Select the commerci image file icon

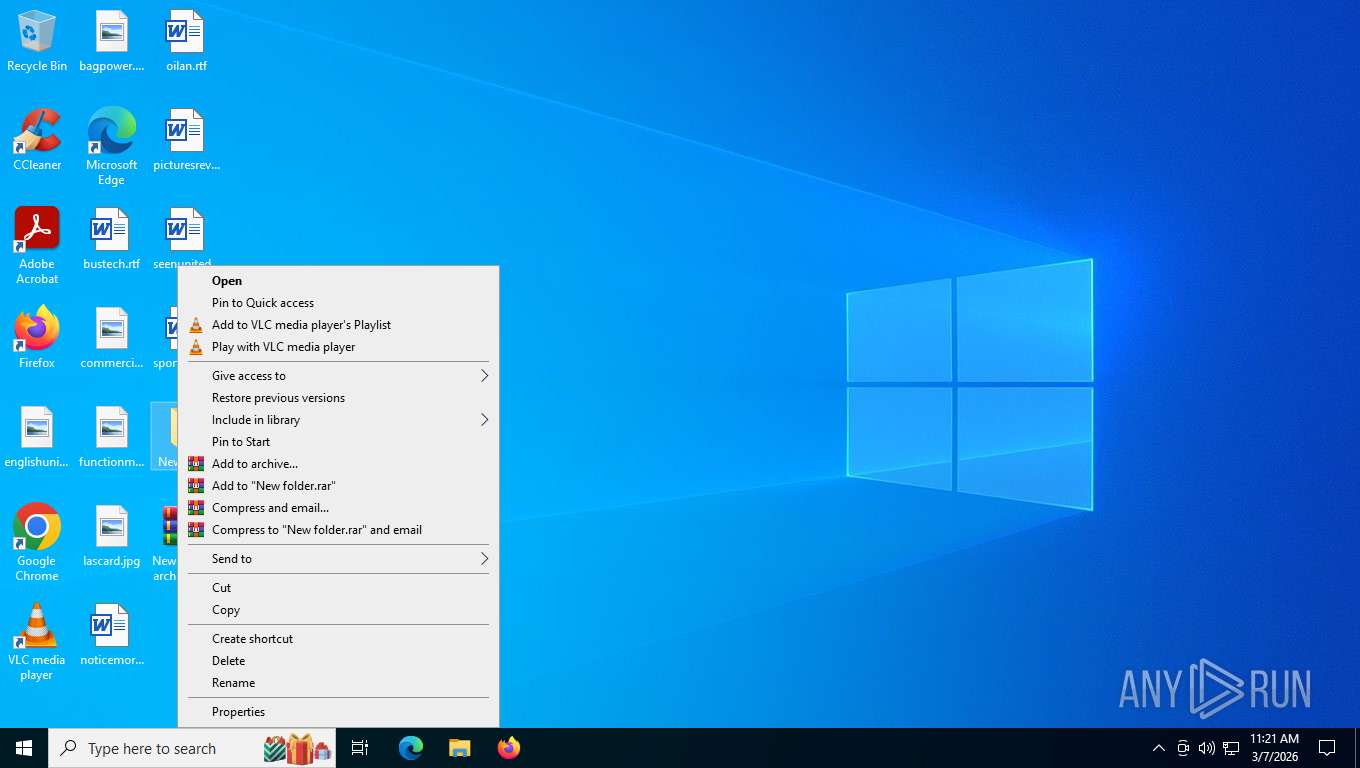tap(111, 338)
